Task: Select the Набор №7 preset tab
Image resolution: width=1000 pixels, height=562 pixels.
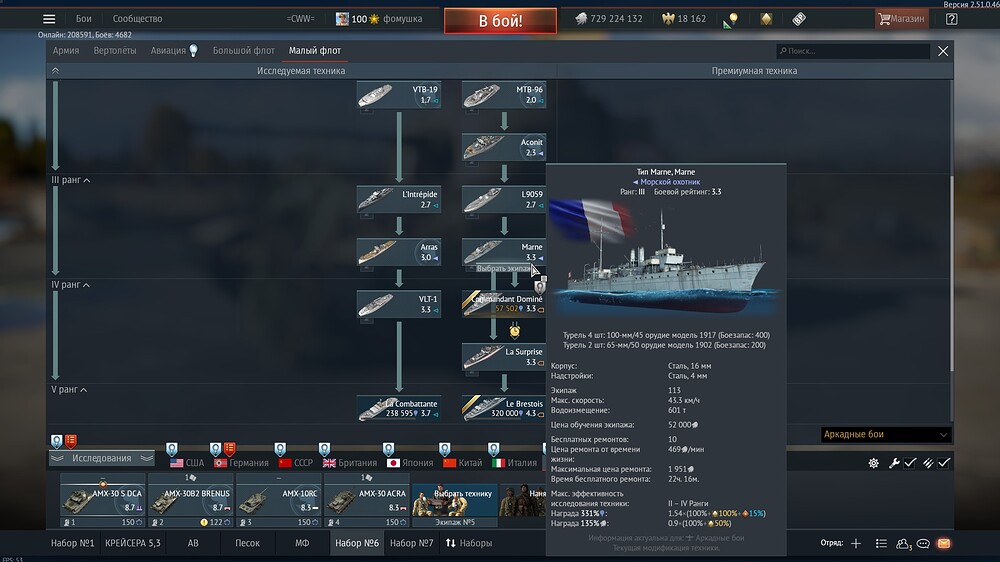Action: click(412, 543)
